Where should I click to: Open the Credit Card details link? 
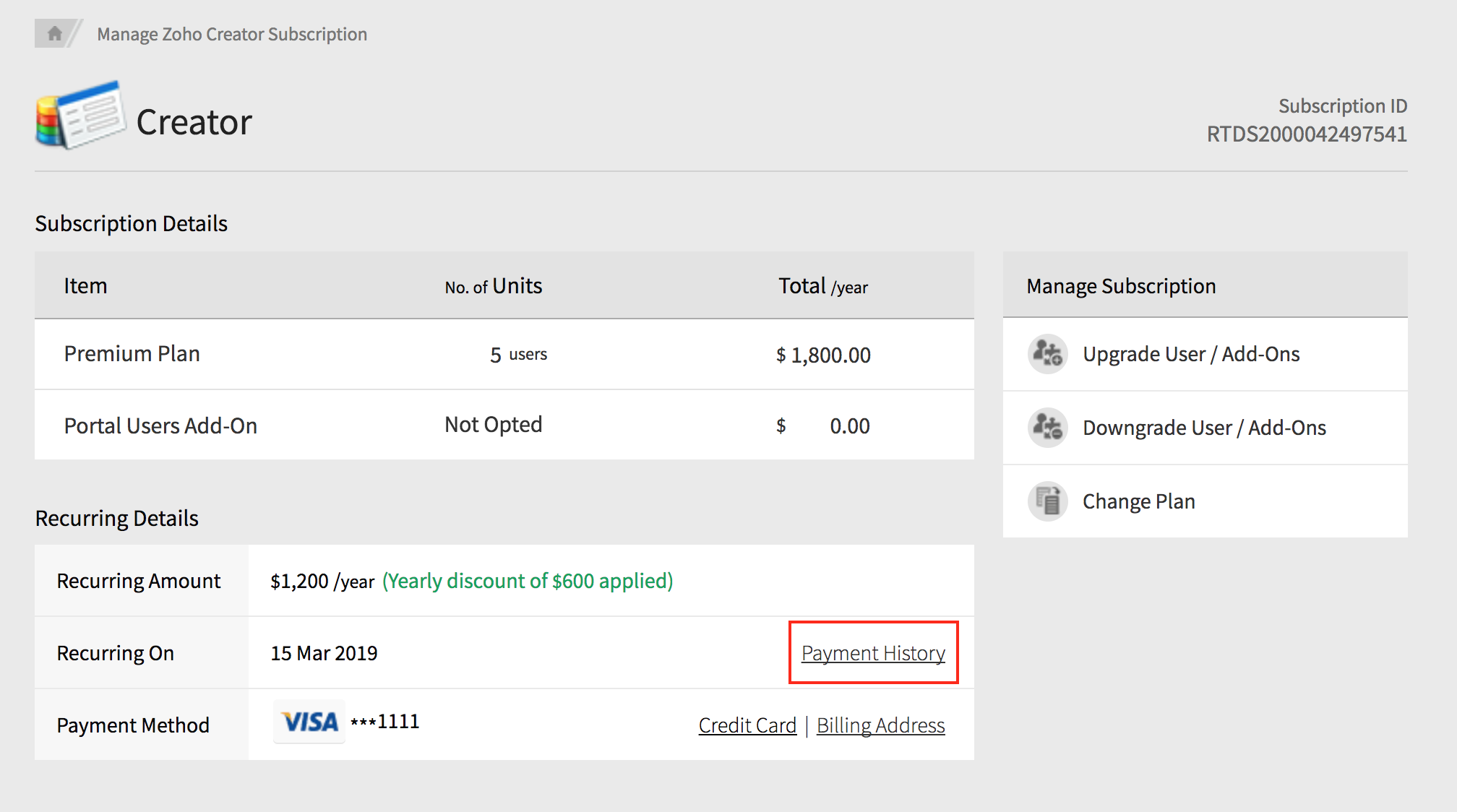click(747, 725)
